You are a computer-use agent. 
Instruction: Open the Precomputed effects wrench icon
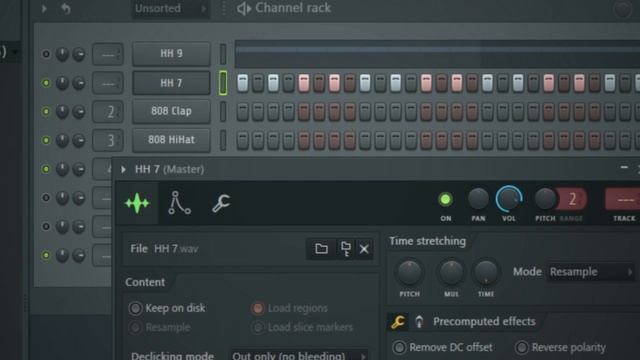398,322
